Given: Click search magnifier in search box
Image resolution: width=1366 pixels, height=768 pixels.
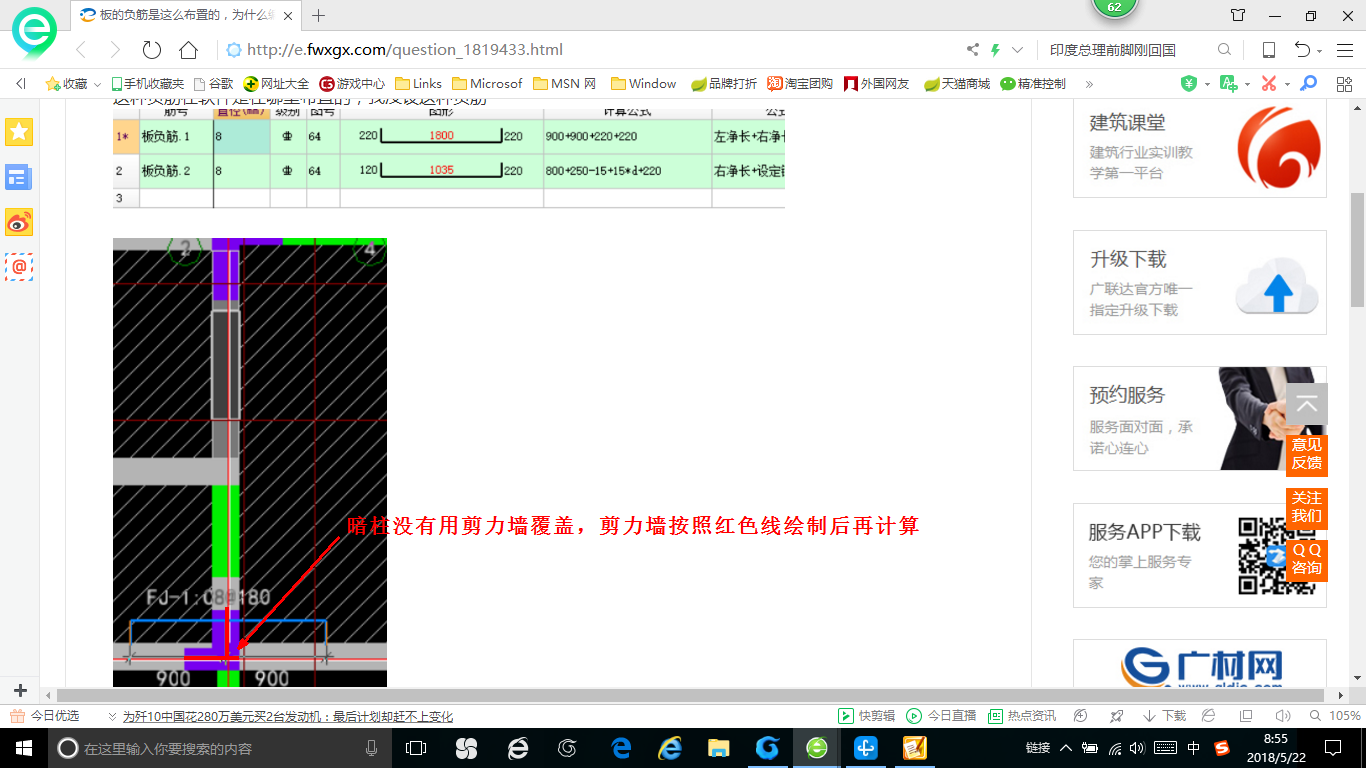Looking at the screenshot, I should (1224, 50).
